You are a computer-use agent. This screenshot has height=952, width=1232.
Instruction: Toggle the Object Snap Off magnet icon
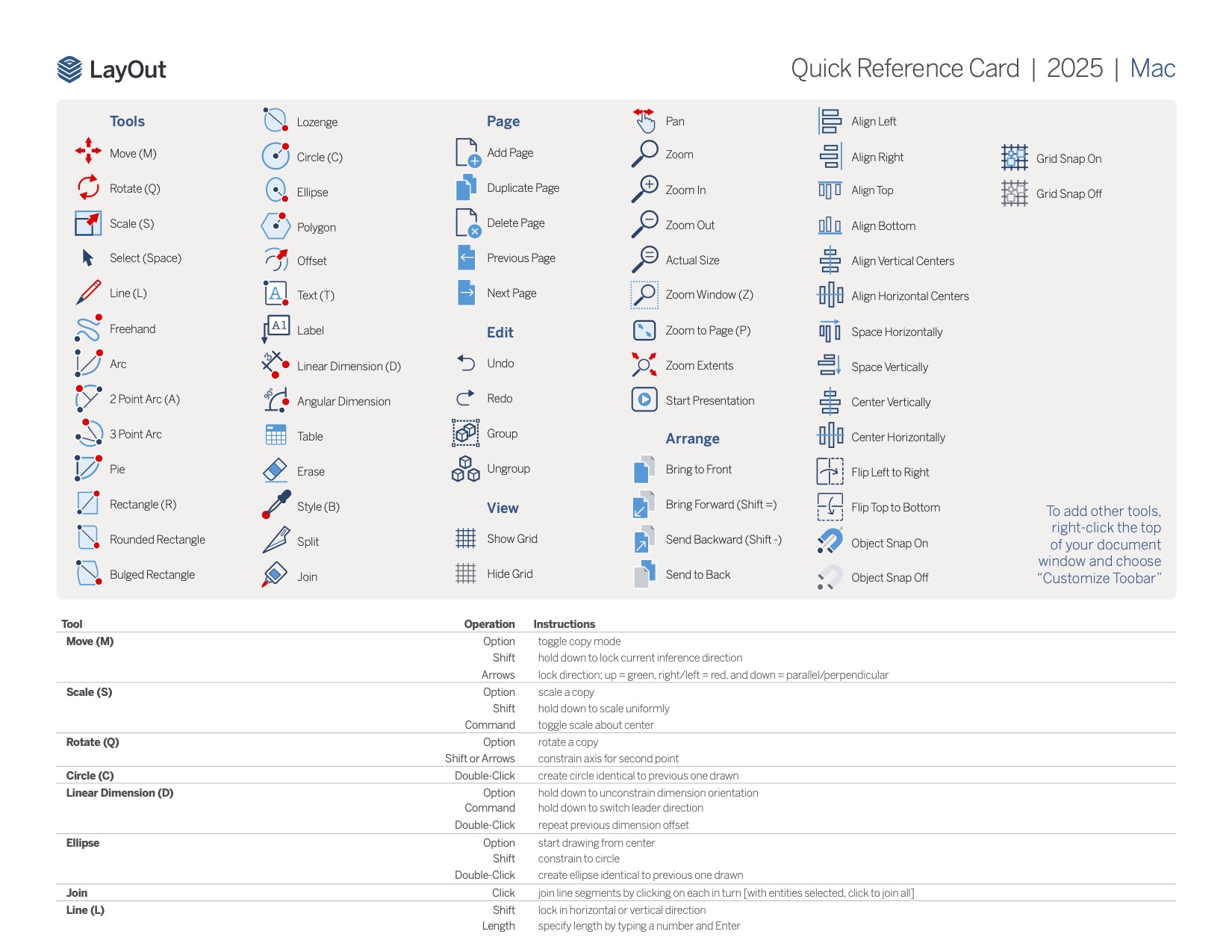coord(830,577)
